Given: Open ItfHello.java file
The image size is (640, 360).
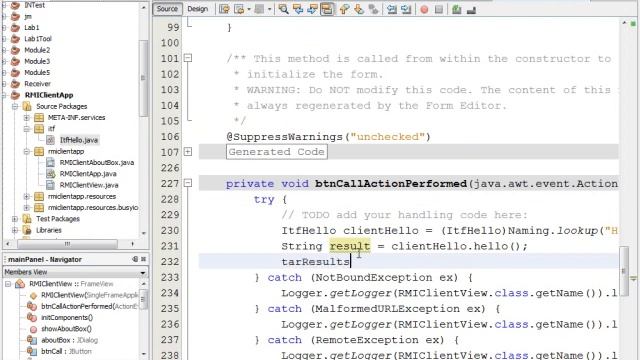Looking at the screenshot, I should (79, 140).
